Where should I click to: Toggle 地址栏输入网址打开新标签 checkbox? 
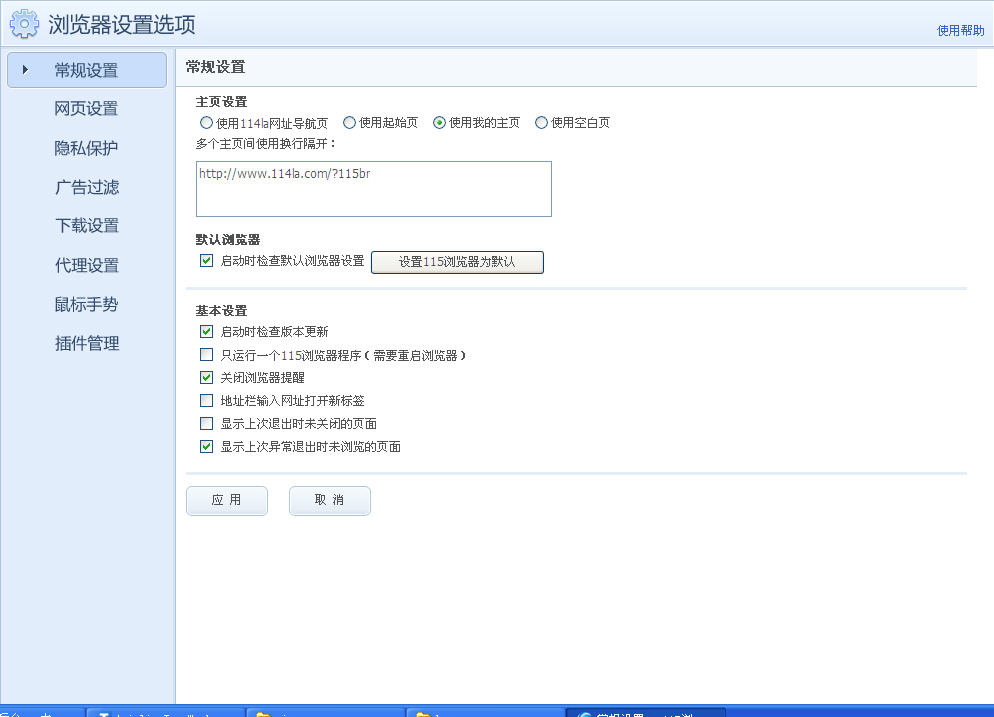coord(207,401)
